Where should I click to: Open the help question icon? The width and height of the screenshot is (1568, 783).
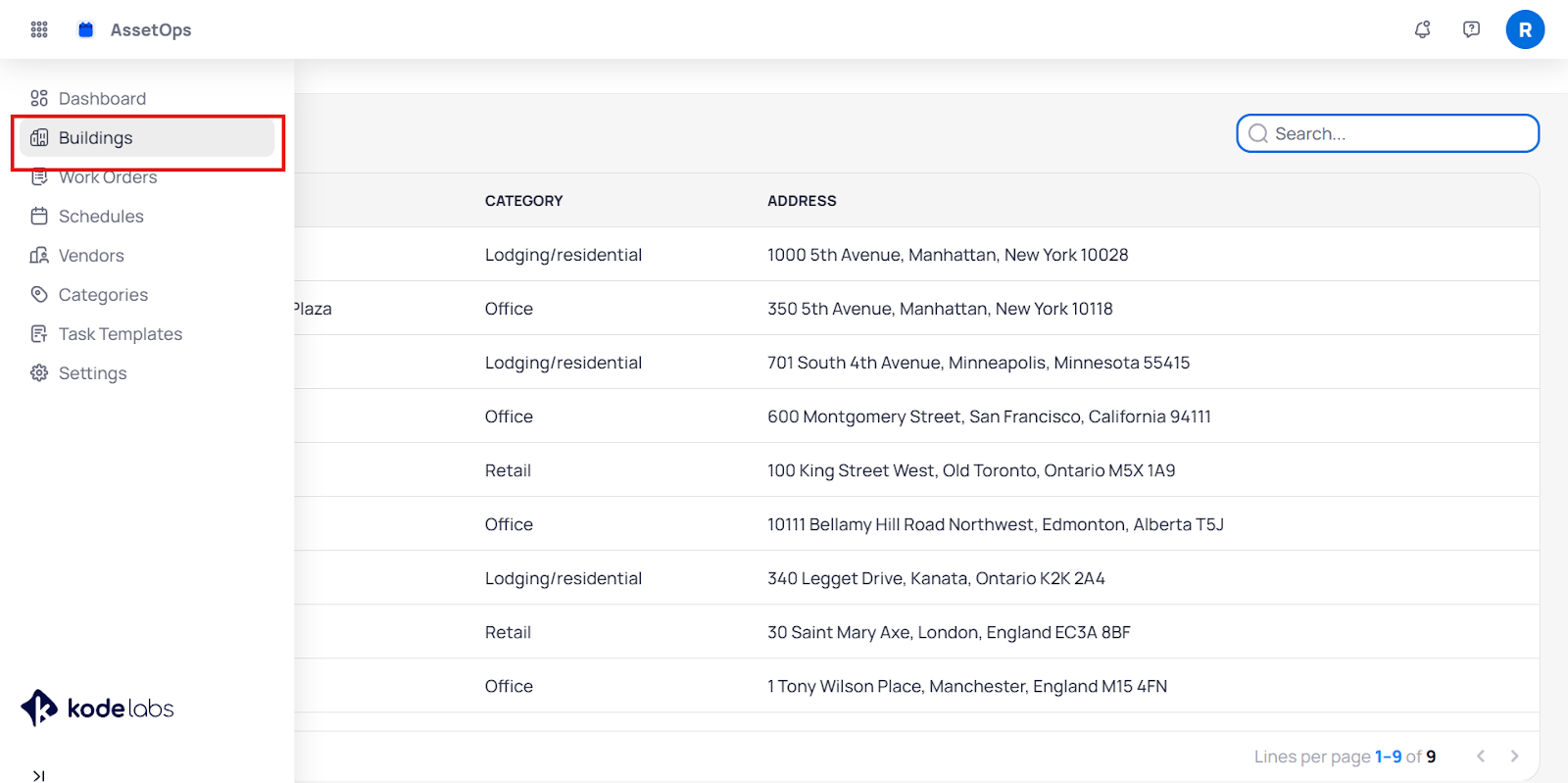pos(1471,29)
